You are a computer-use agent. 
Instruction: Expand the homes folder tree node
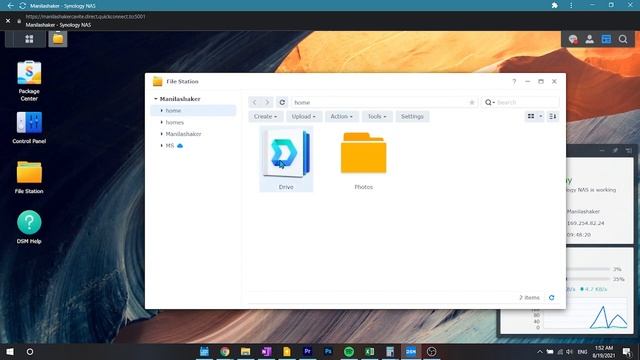tap(162, 122)
